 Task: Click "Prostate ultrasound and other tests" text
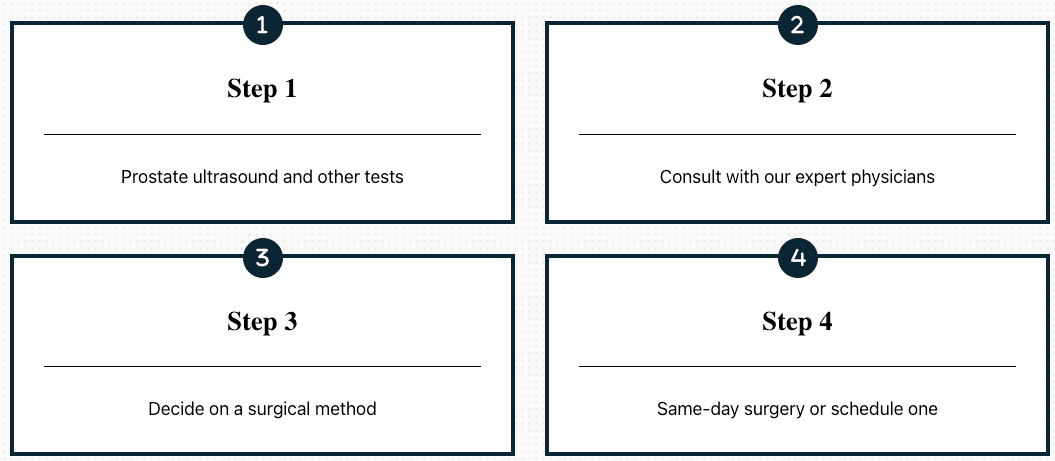(262, 177)
